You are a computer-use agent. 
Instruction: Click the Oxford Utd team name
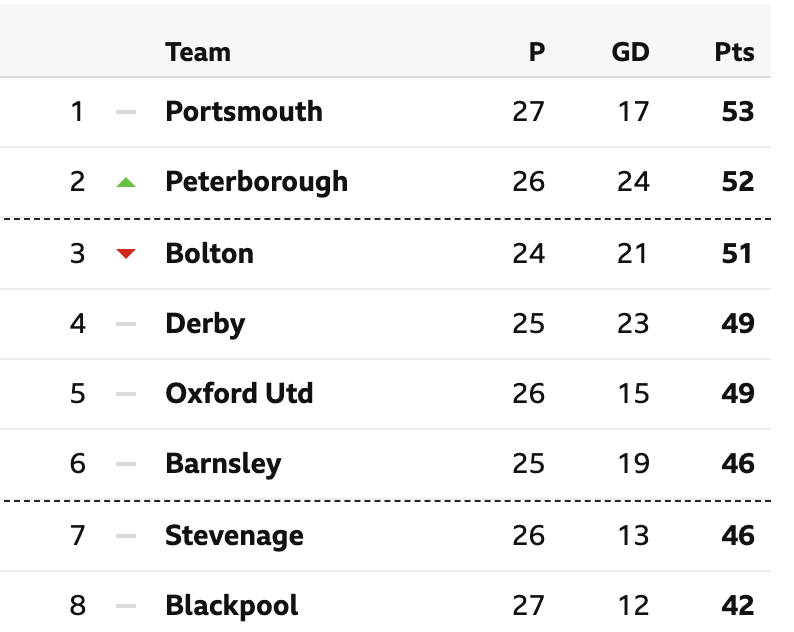pos(239,393)
